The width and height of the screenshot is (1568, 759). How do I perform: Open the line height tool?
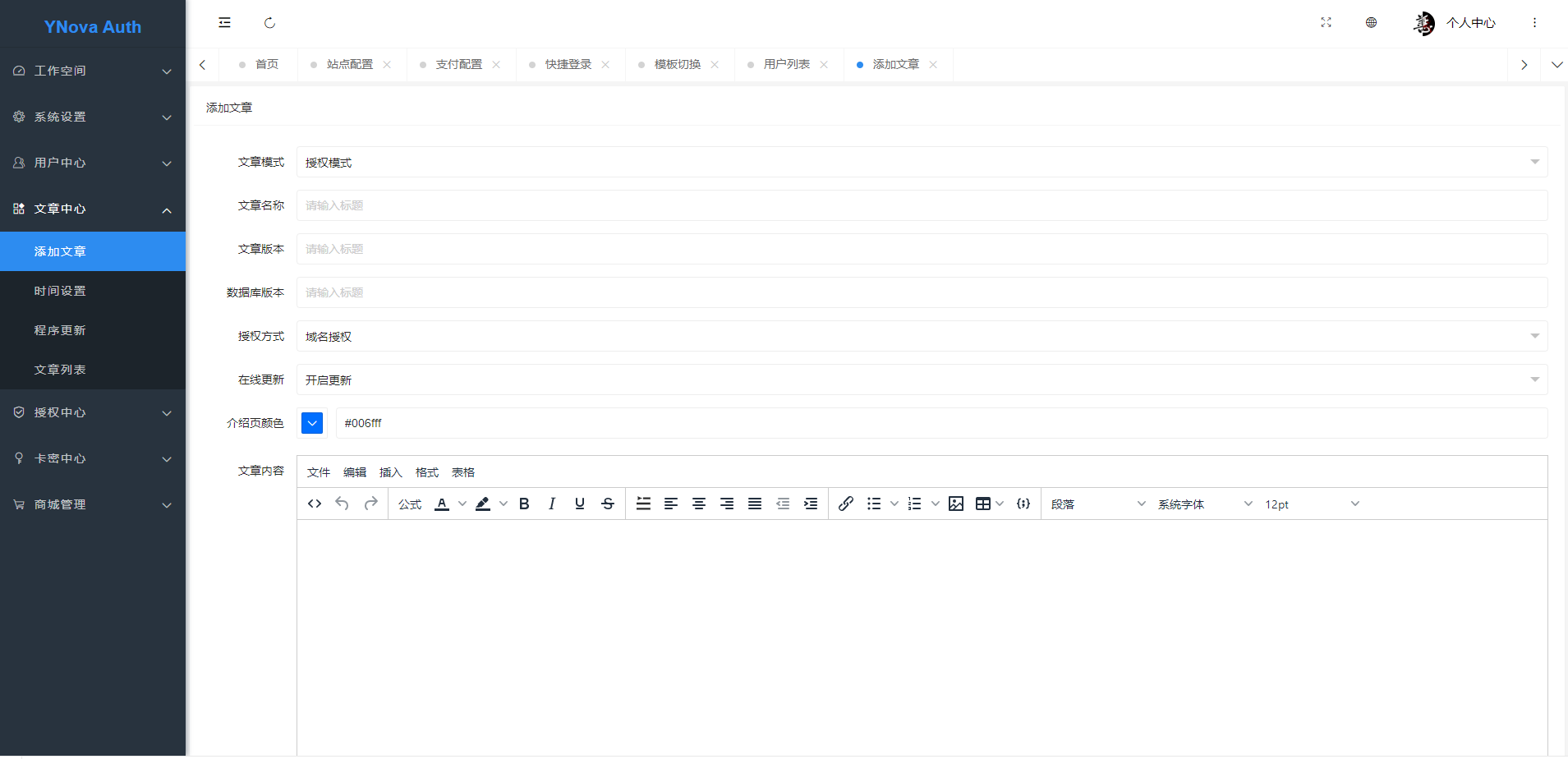(x=643, y=504)
